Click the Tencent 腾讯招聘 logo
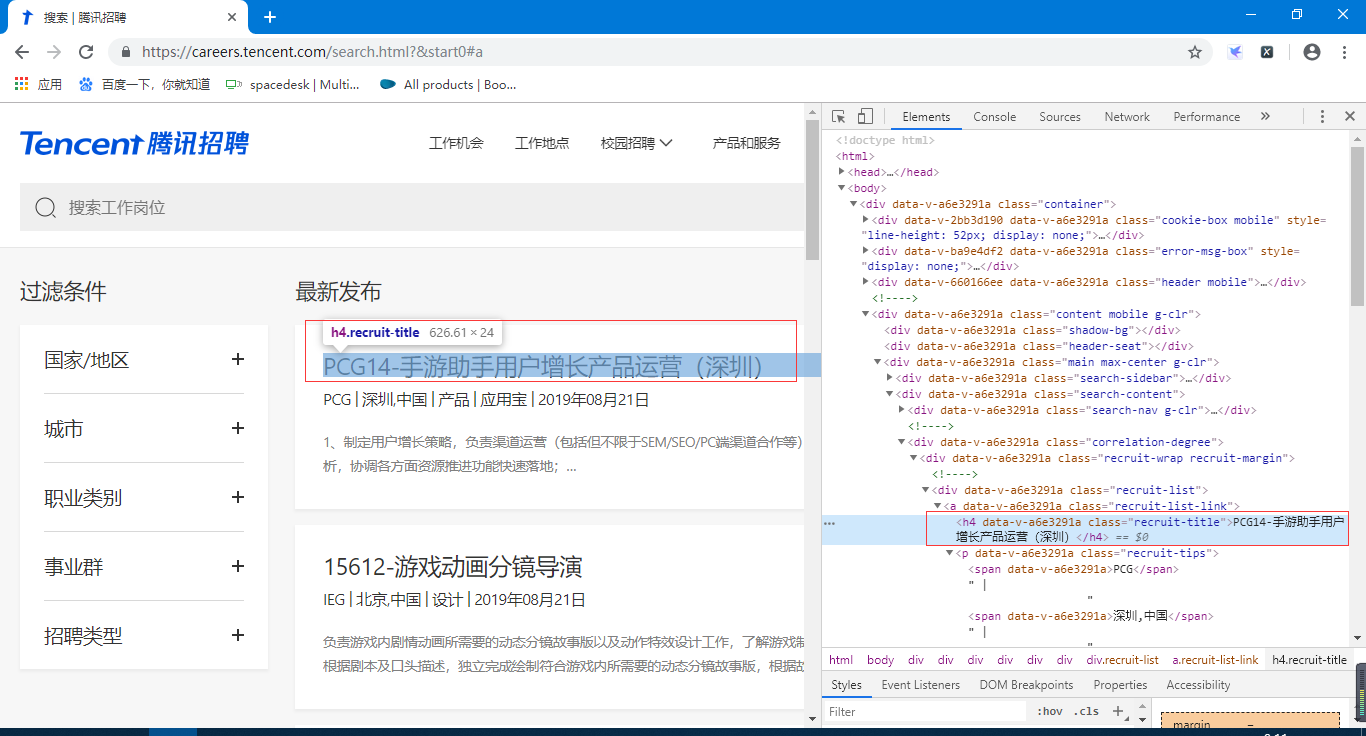This screenshot has width=1366, height=736. 134,143
